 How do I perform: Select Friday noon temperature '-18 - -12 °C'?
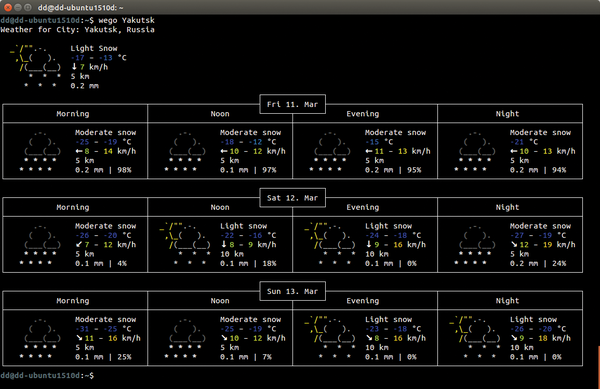pos(248,142)
